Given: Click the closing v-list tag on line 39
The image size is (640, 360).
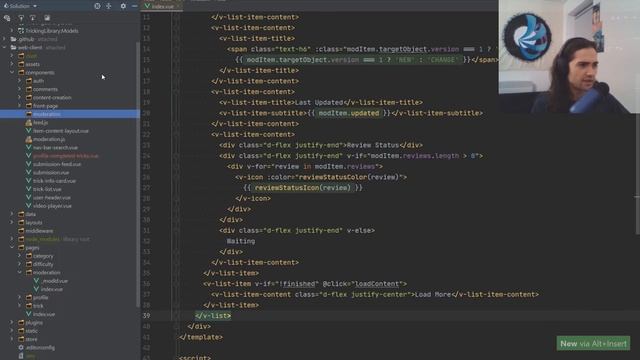Looking at the screenshot, I should [213, 316].
